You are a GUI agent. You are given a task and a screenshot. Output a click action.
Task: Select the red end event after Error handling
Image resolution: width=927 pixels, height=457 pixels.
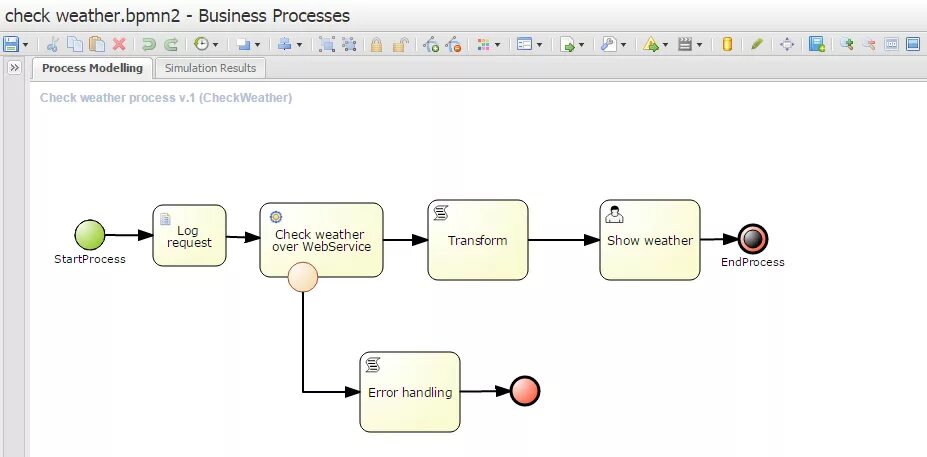(x=525, y=391)
